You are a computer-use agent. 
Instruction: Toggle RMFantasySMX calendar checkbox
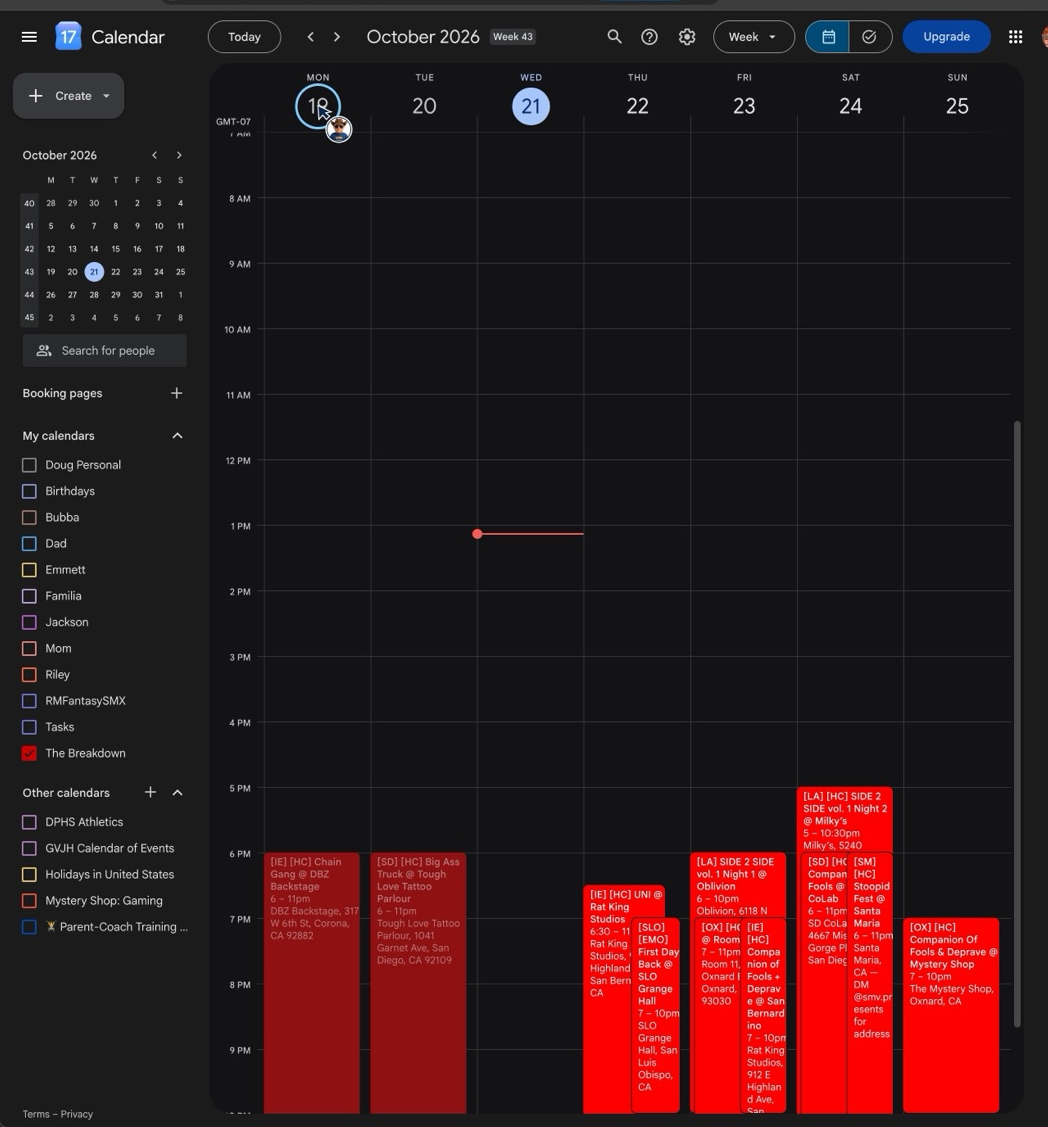pos(29,701)
